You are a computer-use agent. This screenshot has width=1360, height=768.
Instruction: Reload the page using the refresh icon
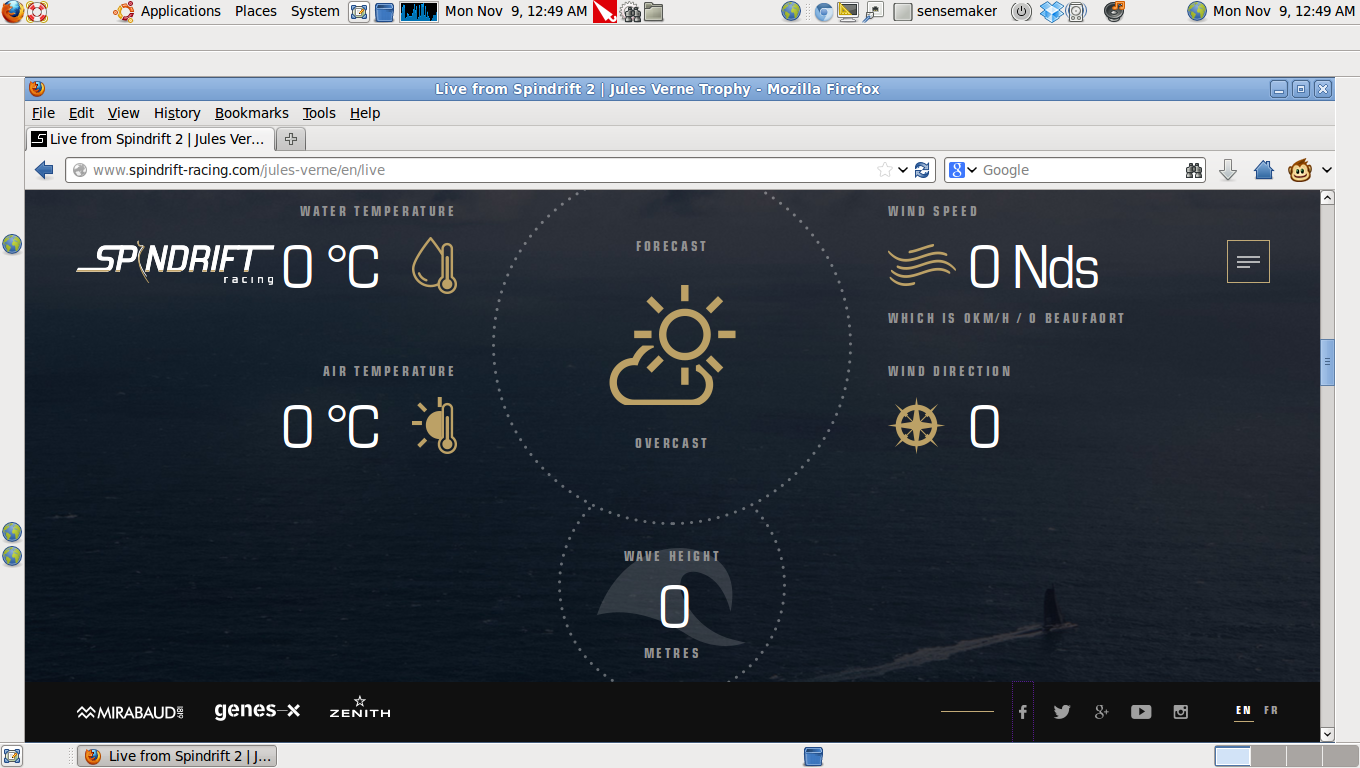pos(922,170)
